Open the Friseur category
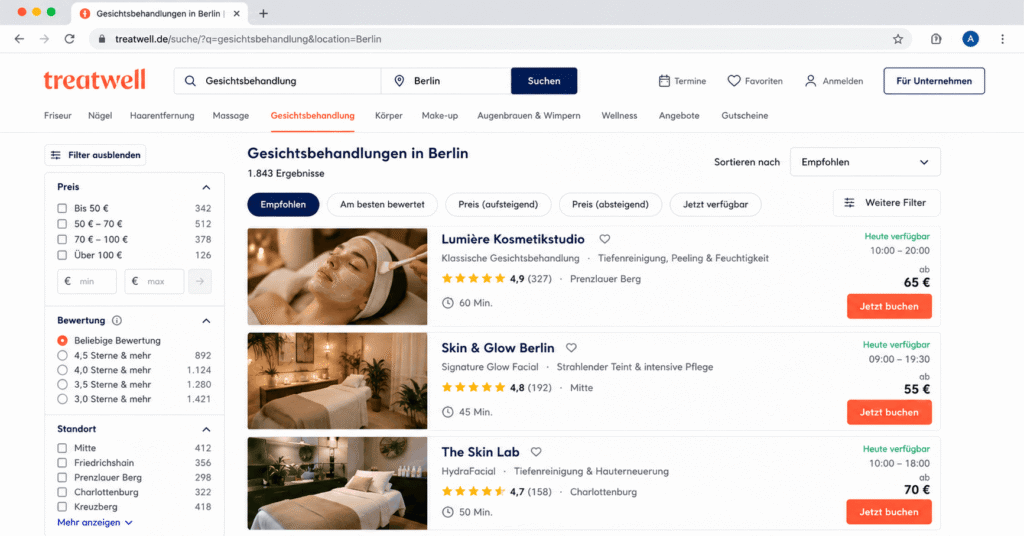1024x536 pixels. click(x=57, y=116)
